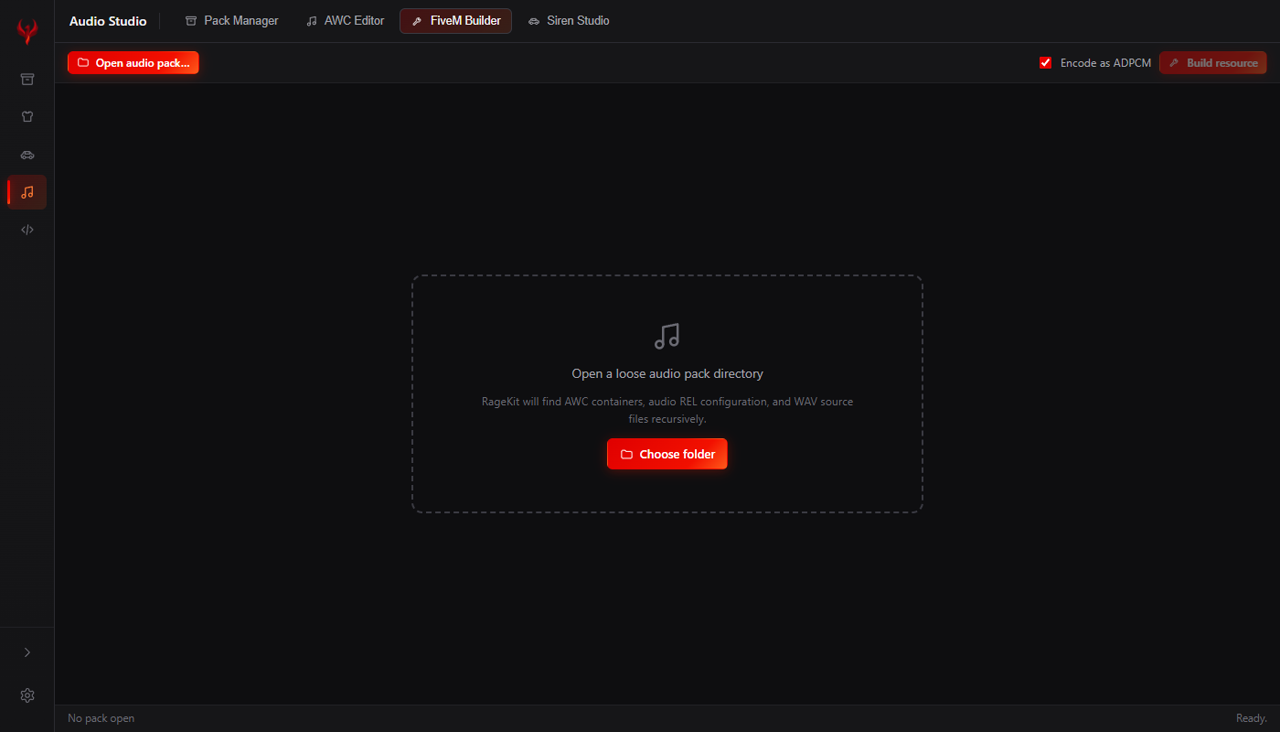Click the 'Encode as ADPCM' label
1280x732 pixels.
tap(1106, 63)
